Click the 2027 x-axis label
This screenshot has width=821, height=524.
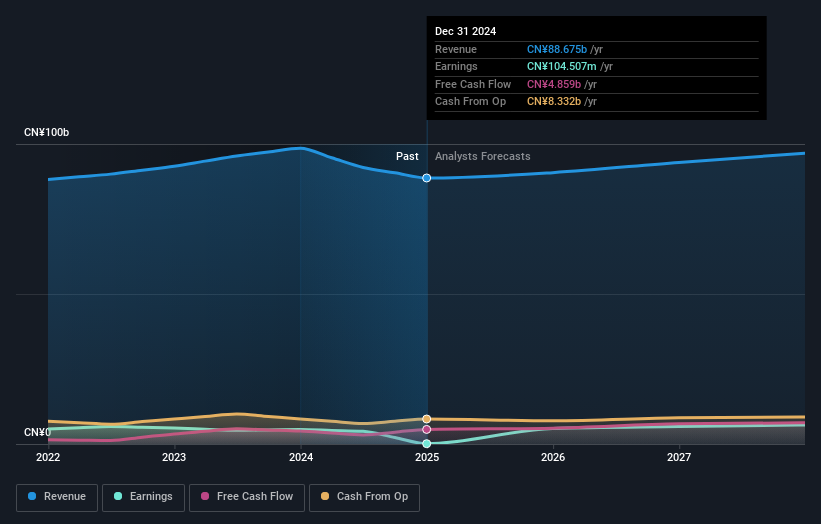[679, 457]
